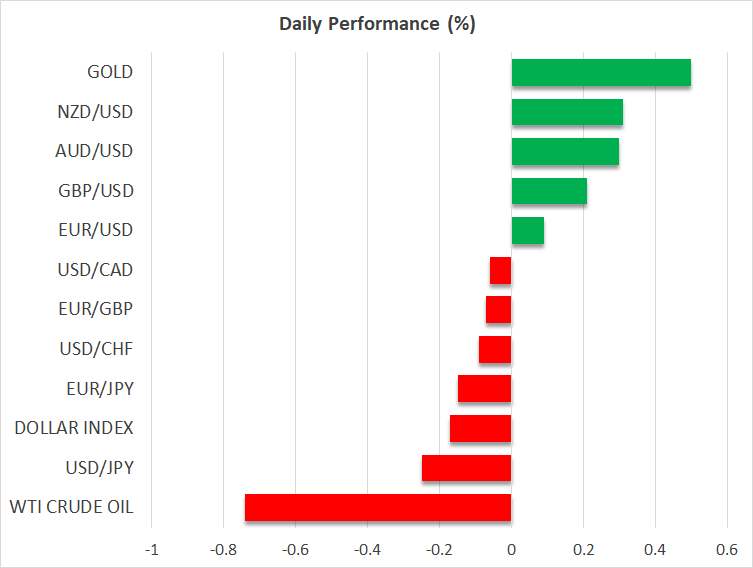The height and width of the screenshot is (568, 753).
Task: Click the USD/CHF red bar
Action: click(x=495, y=349)
